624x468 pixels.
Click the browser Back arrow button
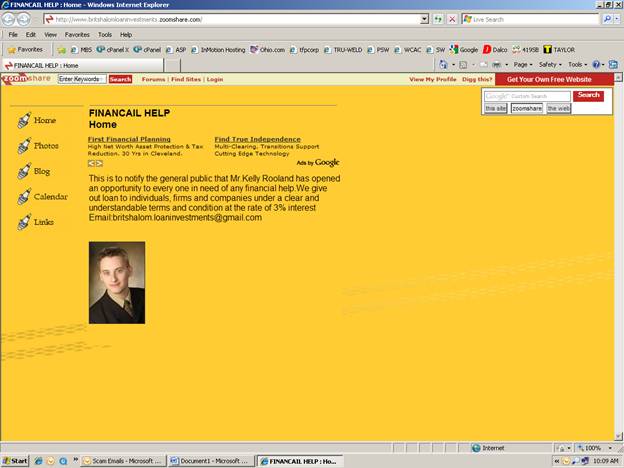pos(9,19)
